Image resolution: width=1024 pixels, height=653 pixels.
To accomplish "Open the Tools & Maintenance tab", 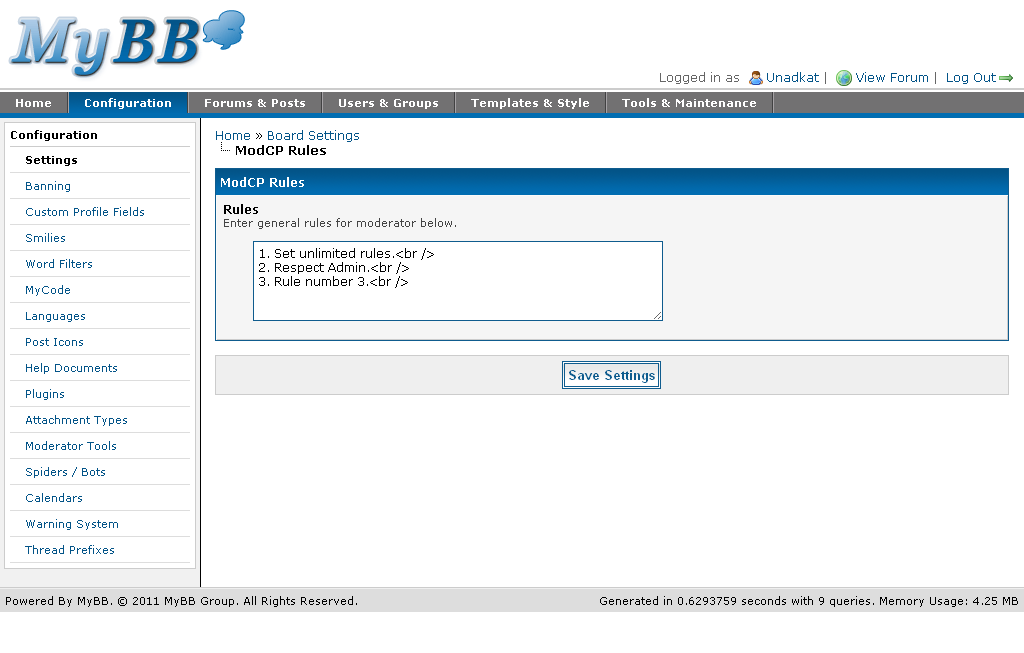I will coord(689,103).
